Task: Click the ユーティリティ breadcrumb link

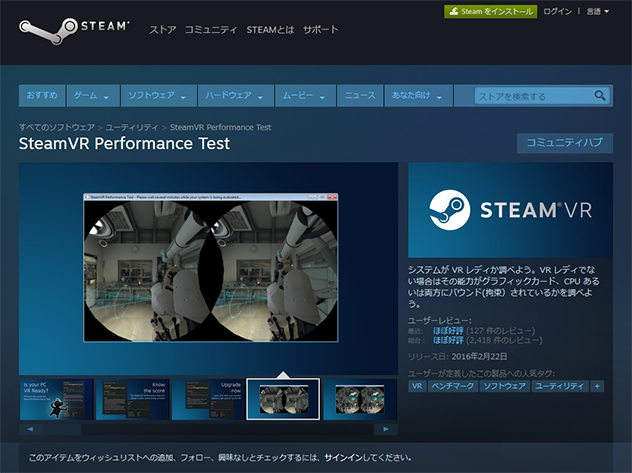Action: click(x=132, y=127)
